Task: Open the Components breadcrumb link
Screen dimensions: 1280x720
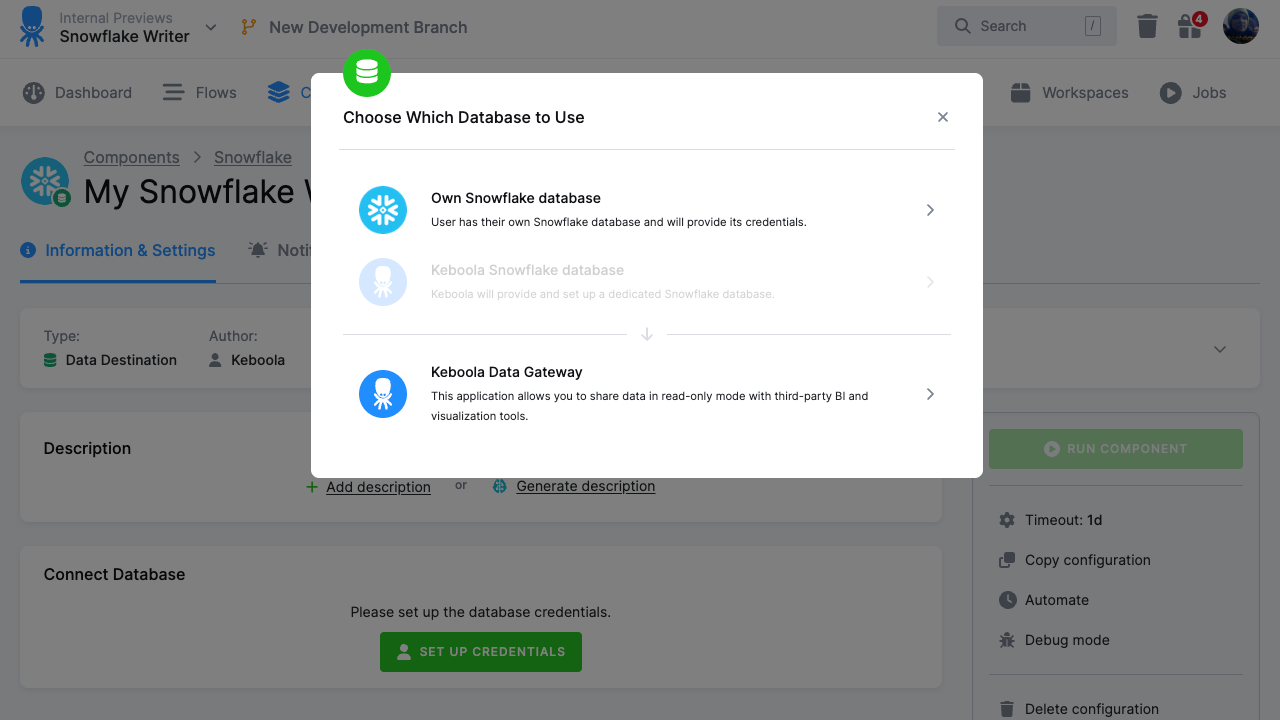Action: coord(131,157)
